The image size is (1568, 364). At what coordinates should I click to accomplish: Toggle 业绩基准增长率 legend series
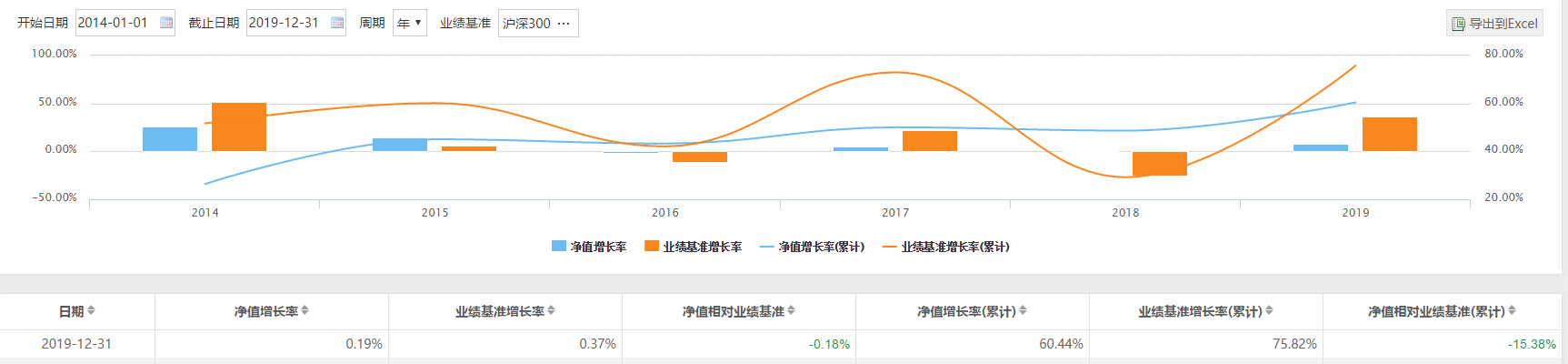pyautogui.click(x=694, y=247)
